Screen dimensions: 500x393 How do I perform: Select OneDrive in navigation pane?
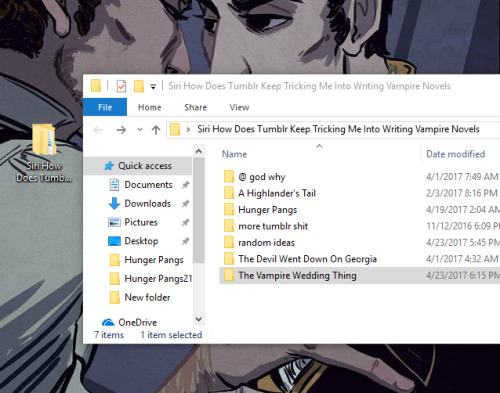point(137,322)
